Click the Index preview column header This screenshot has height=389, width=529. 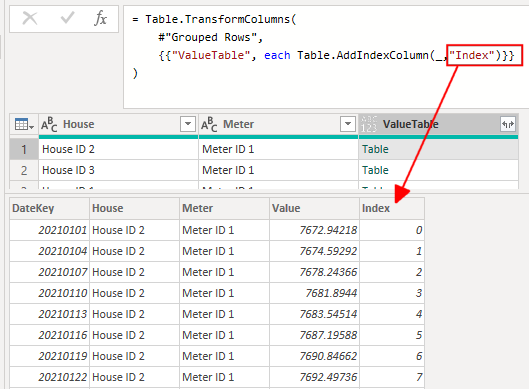coord(392,209)
